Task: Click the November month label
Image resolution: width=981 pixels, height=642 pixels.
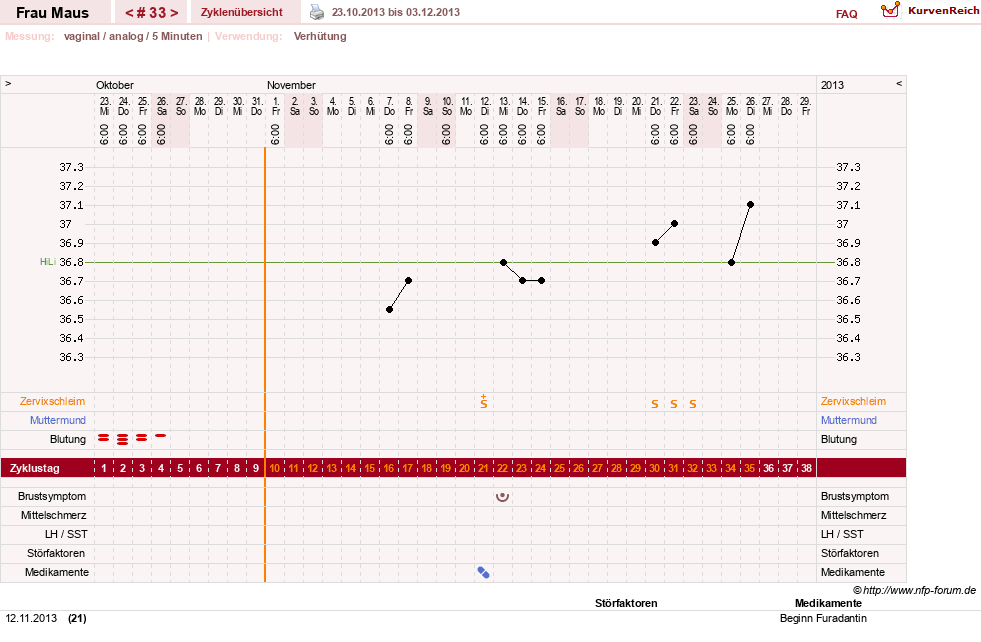Action: tap(291, 85)
